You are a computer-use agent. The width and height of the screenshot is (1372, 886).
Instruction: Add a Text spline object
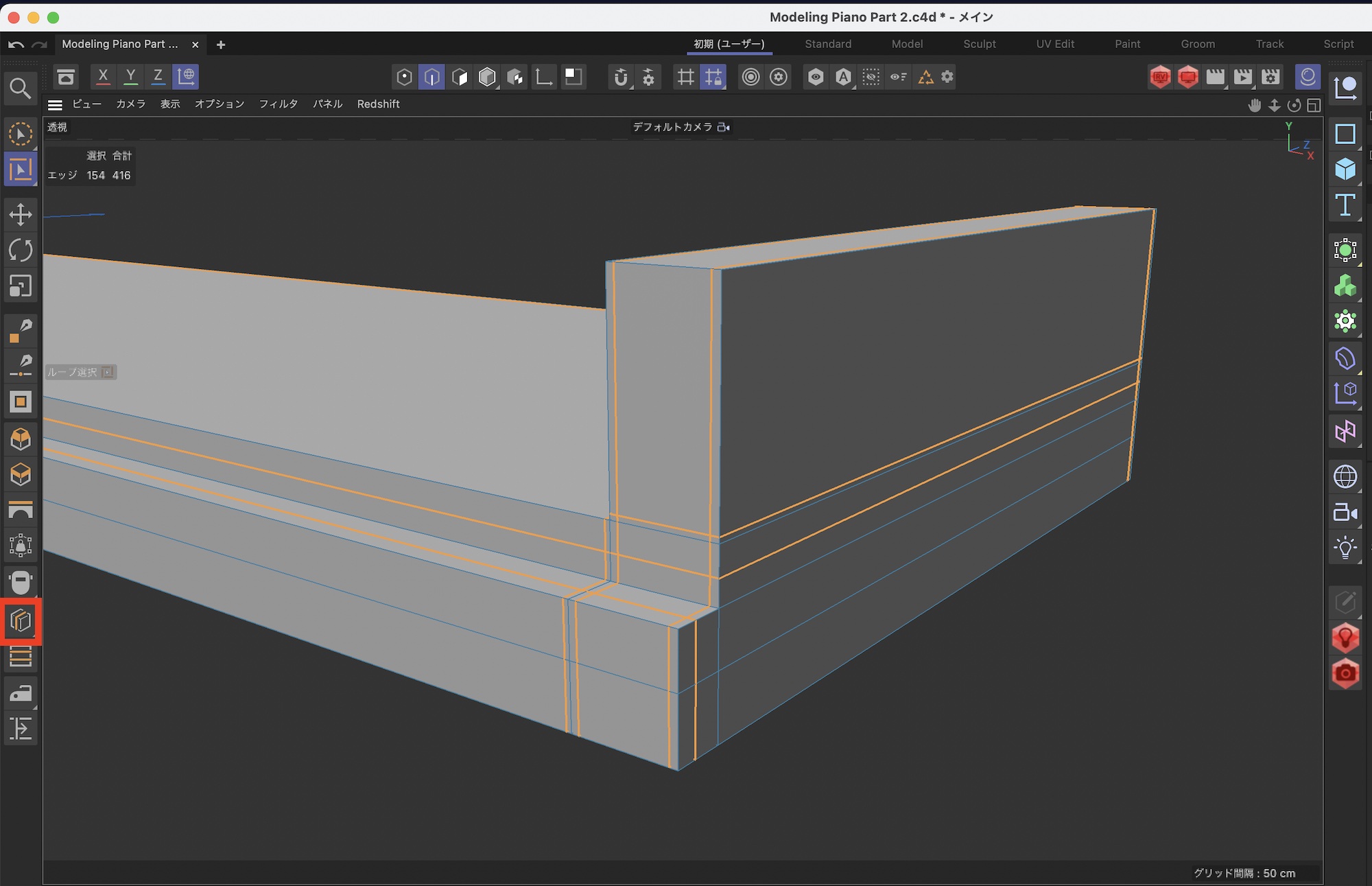click(1345, 205)
